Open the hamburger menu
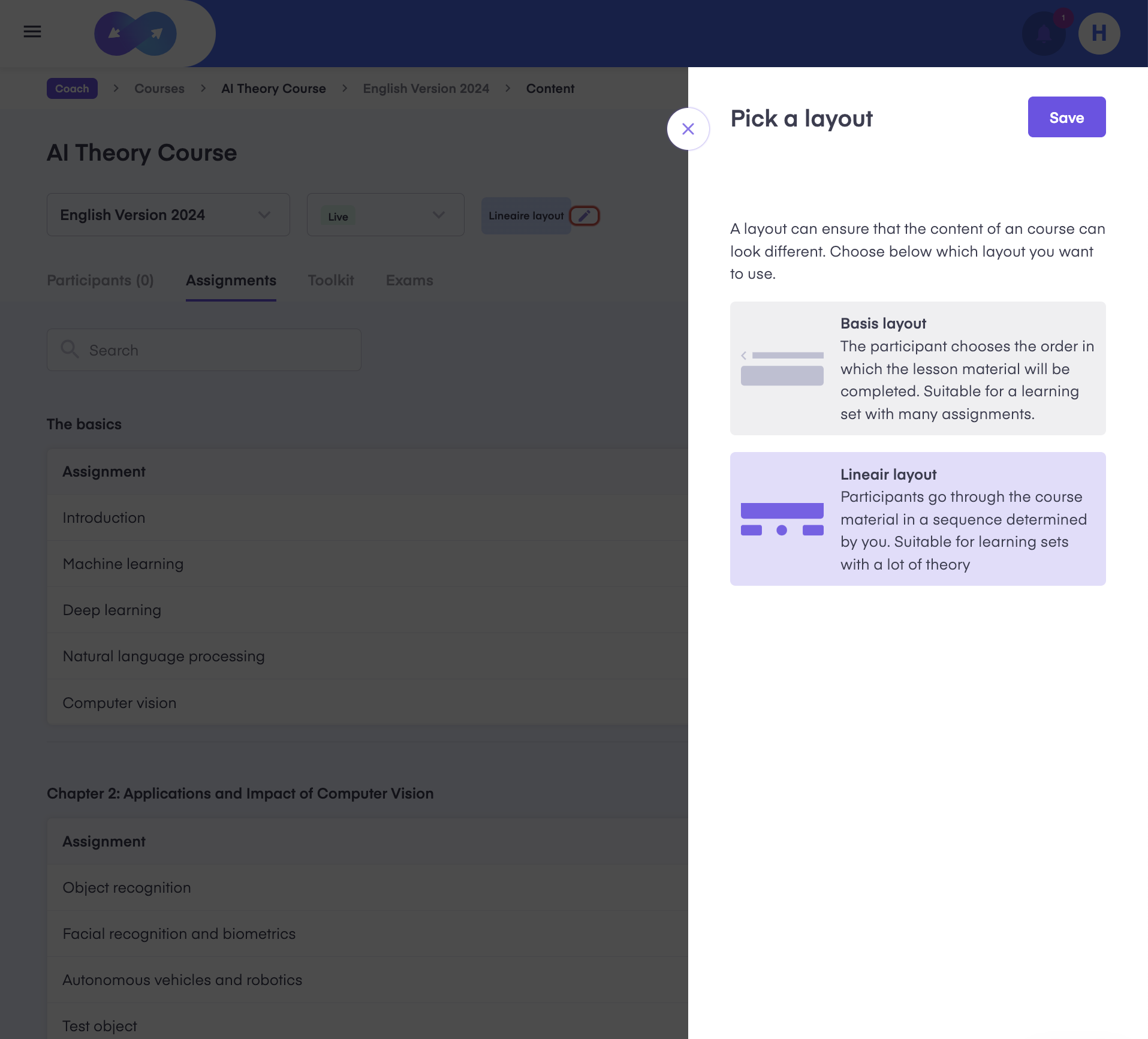Viewport: 1148px width, 1039px height. pyautogui.click(x=32, y=32)
